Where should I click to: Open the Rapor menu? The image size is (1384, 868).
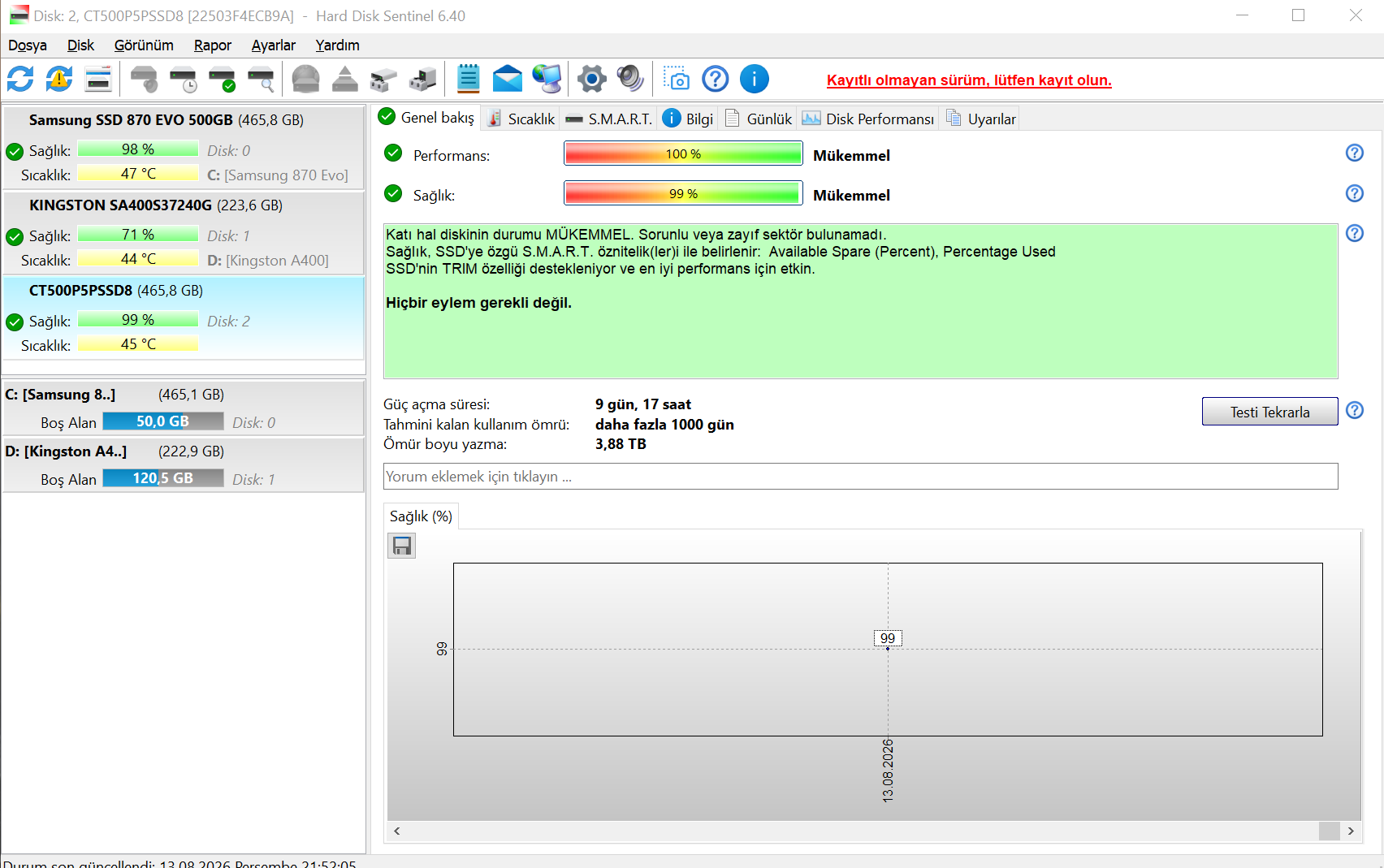(213, 45)
